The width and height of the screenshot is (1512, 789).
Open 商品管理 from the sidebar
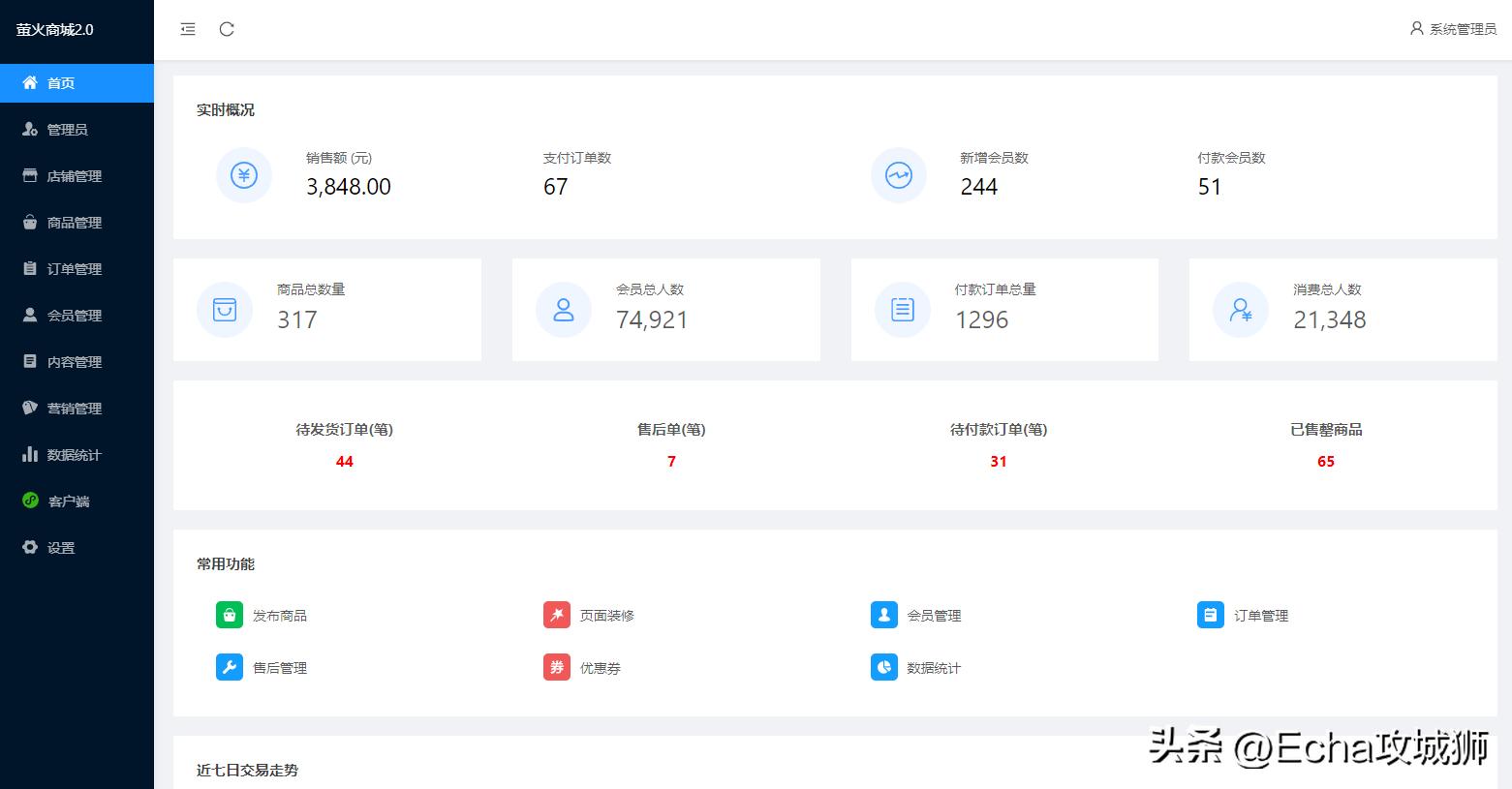point(30,222)
